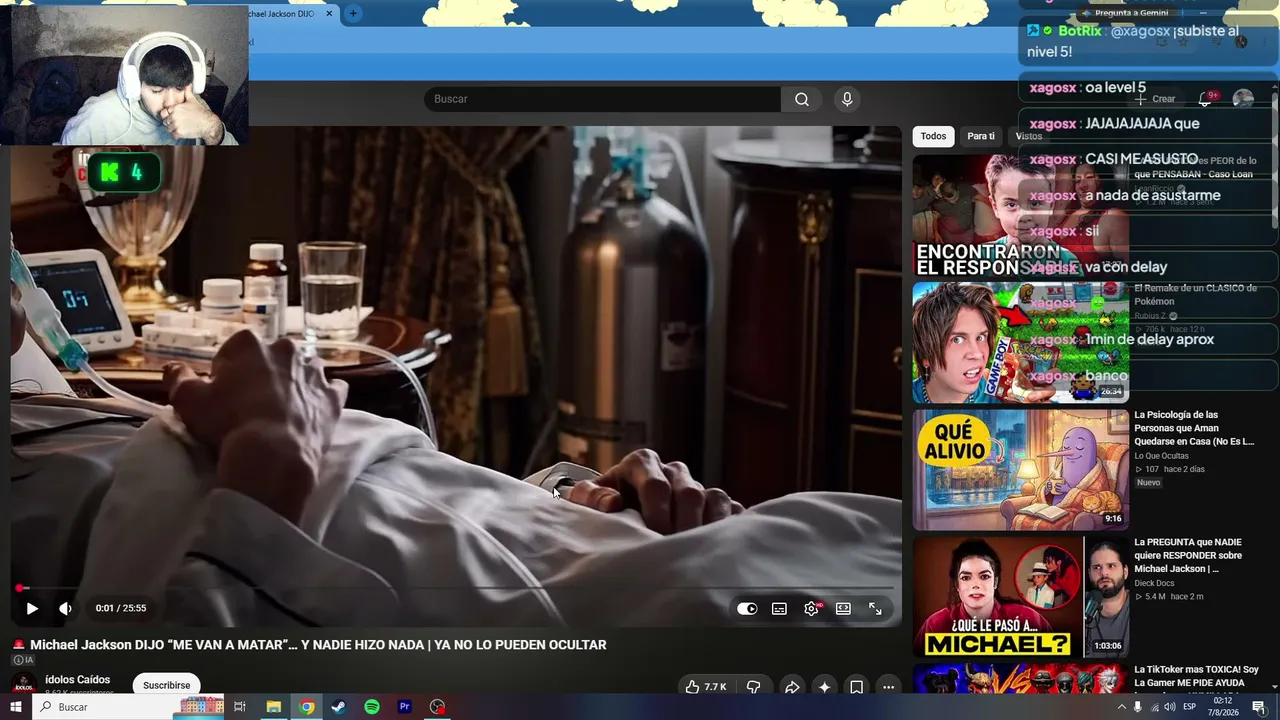Image resolution: width=1280 pixels, height=720 pixels.
Task: Open the Dieck Docs channel link
Action: (1158, 583)
